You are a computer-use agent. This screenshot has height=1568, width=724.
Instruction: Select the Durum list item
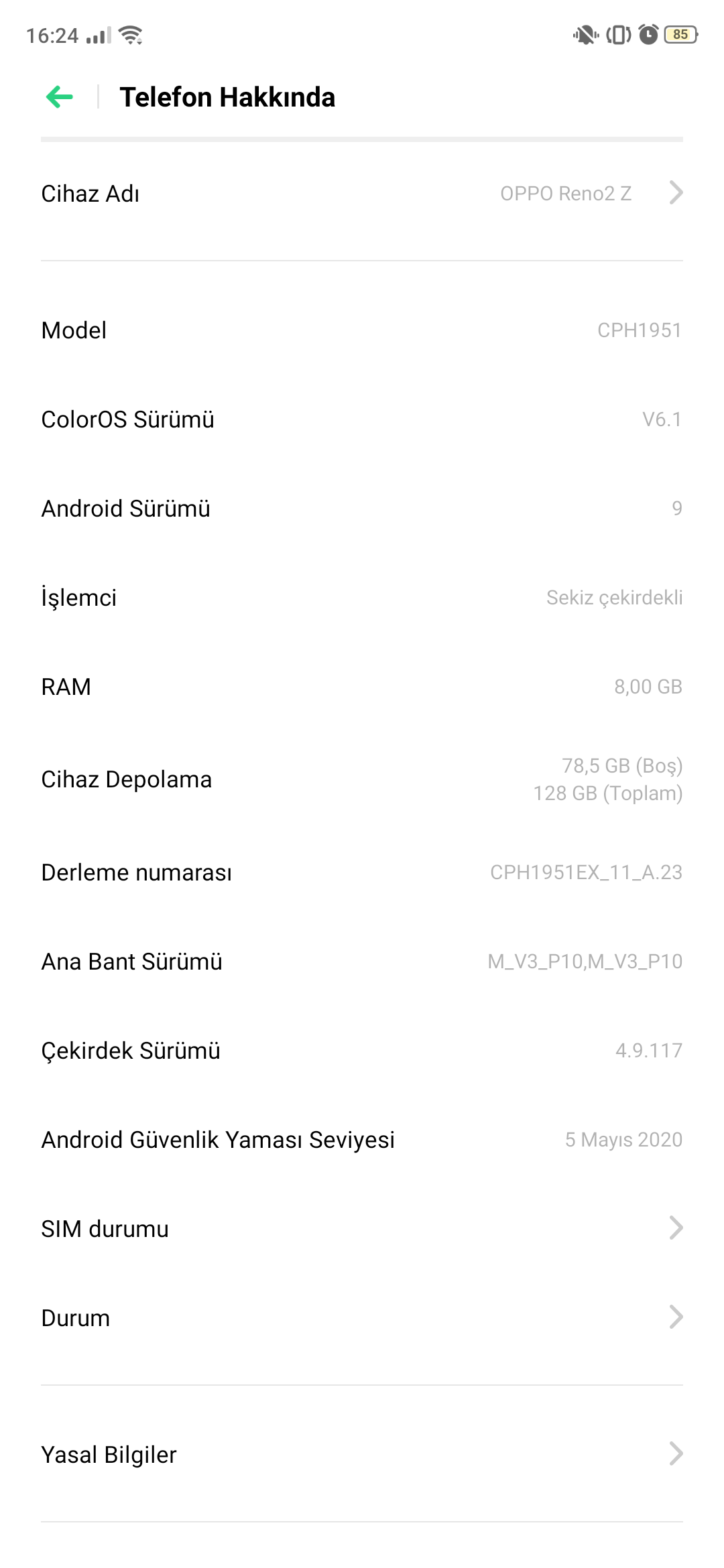coord(362,1317)
